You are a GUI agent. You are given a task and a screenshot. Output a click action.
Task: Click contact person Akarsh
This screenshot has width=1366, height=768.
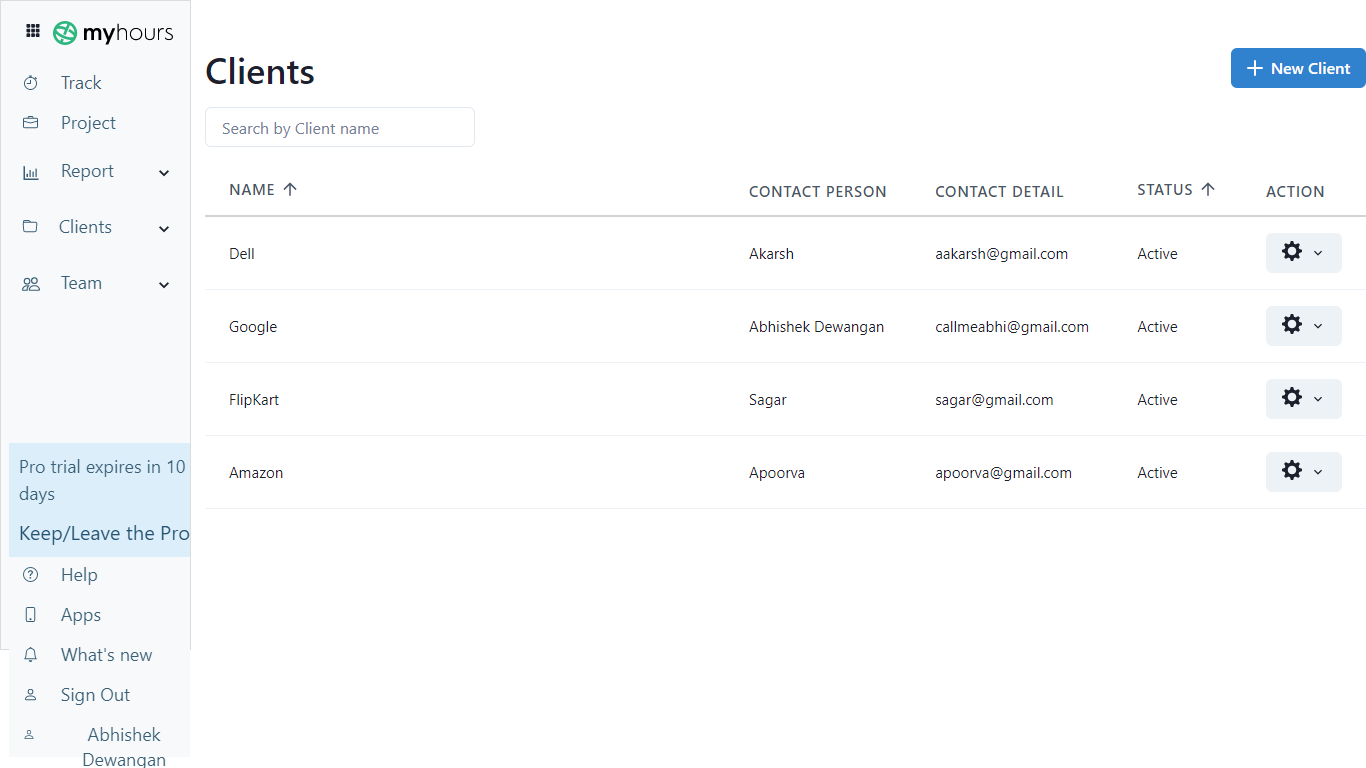click(x=771, y=254)
